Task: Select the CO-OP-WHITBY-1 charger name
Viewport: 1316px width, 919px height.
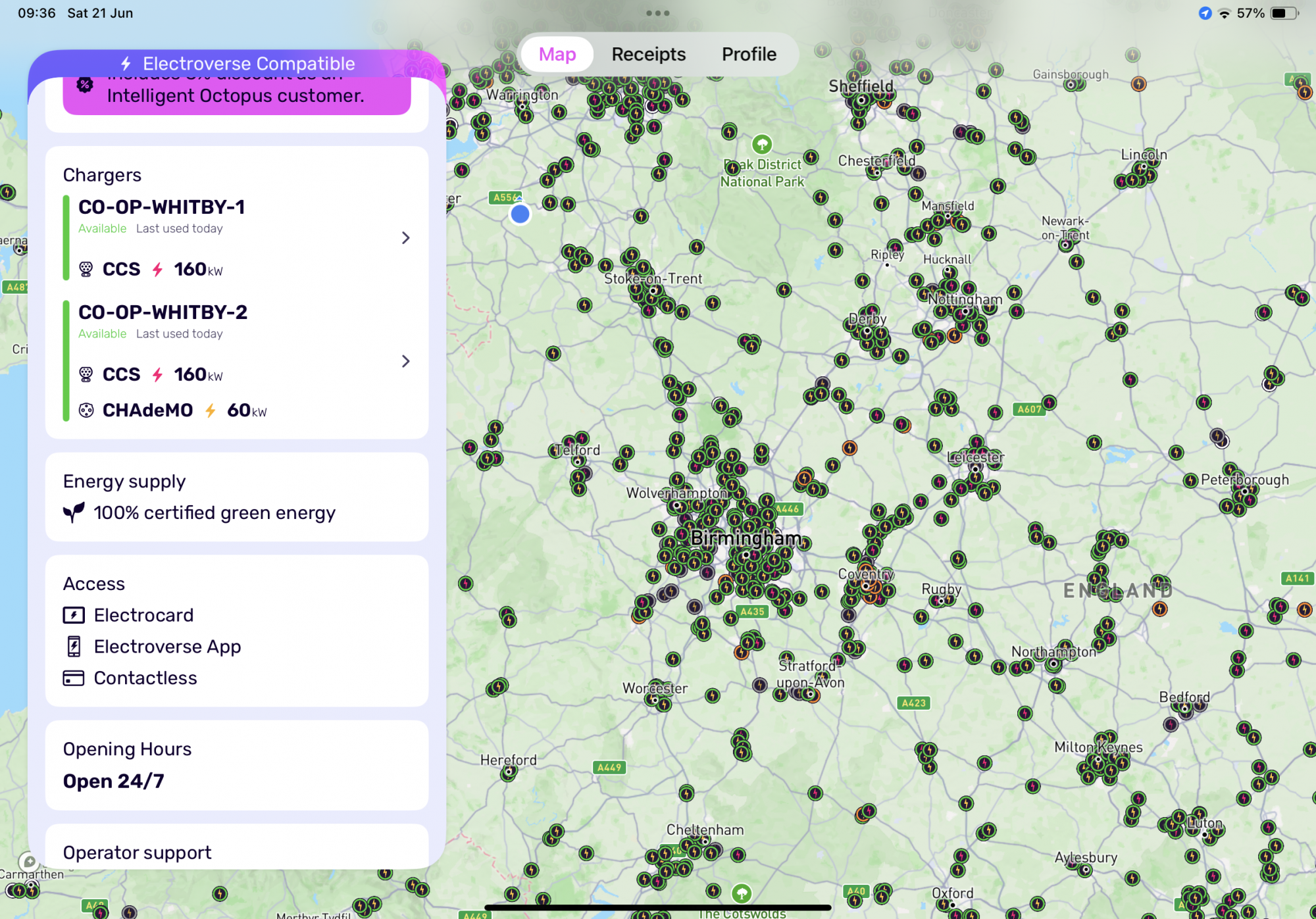Action: [162, 207]
